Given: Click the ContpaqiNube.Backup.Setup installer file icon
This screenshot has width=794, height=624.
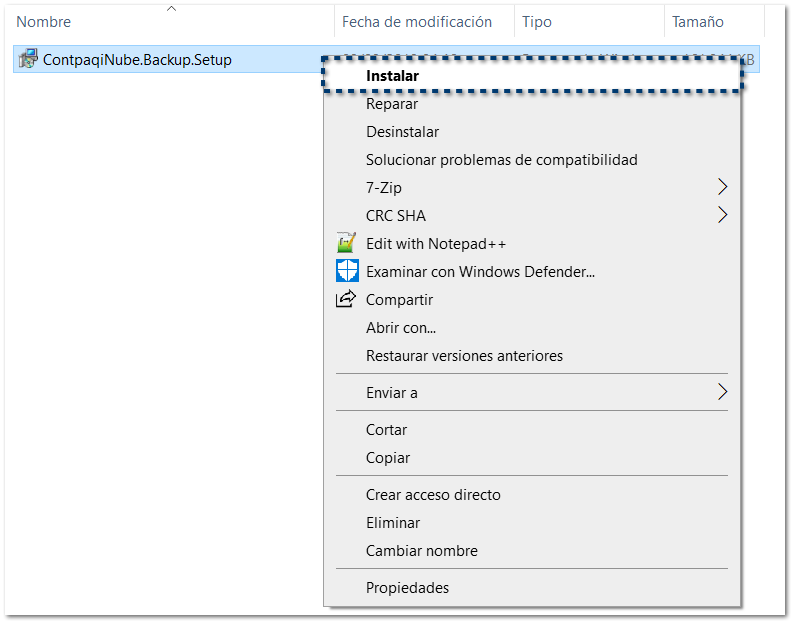Looking at the screenshot, I should point(28,59).
